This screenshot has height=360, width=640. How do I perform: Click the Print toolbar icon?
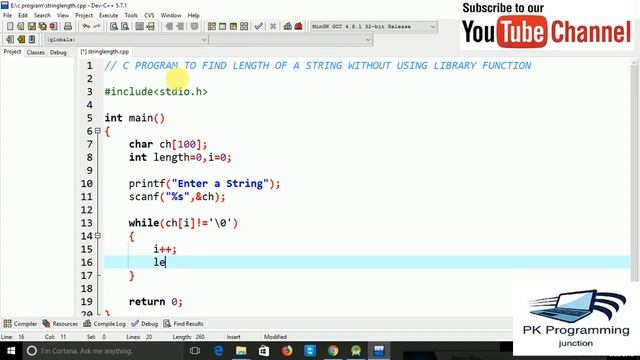68,27
